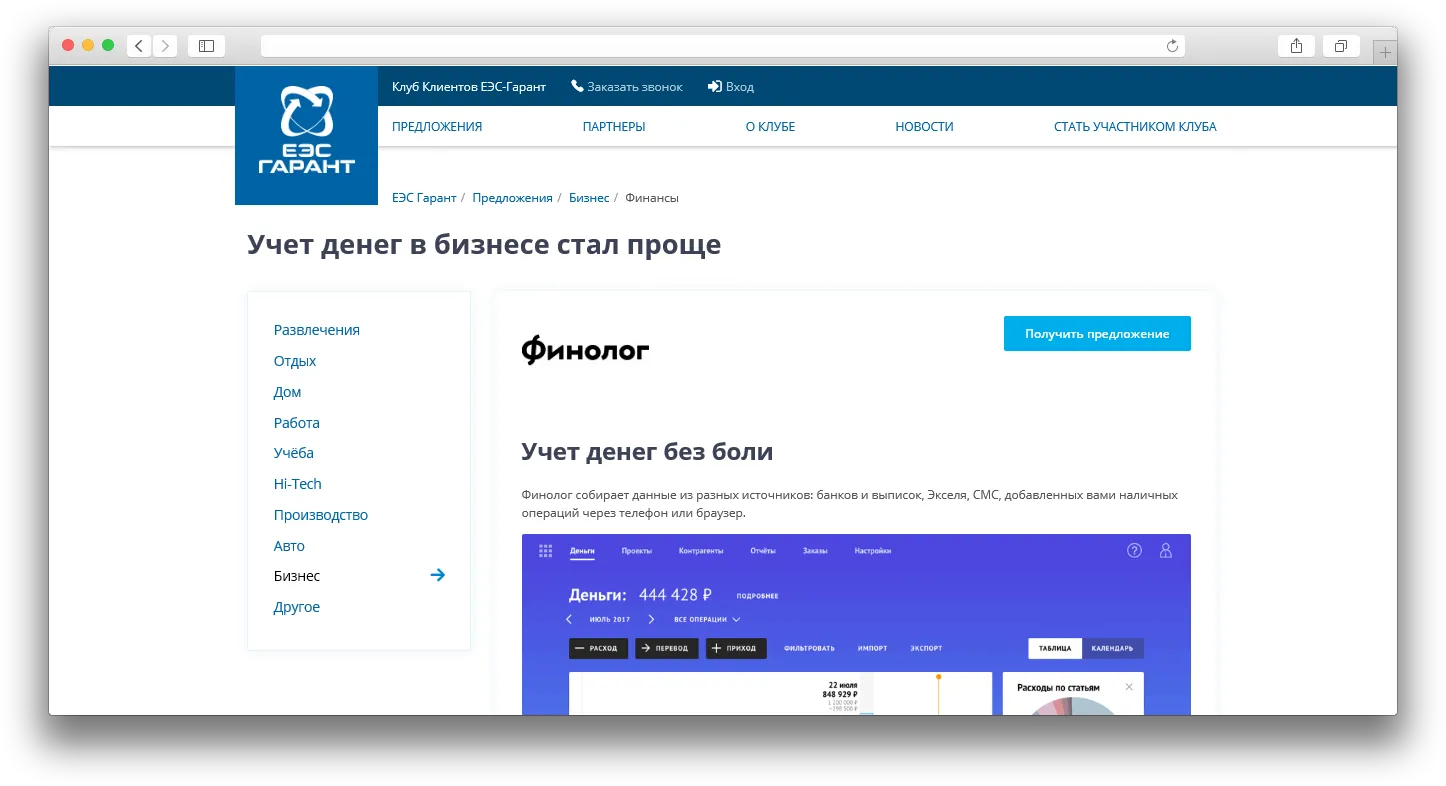Open the ПАРТНЕРЫ menu
Viewport: 1446px width, 786px height.
pos(614,127)
